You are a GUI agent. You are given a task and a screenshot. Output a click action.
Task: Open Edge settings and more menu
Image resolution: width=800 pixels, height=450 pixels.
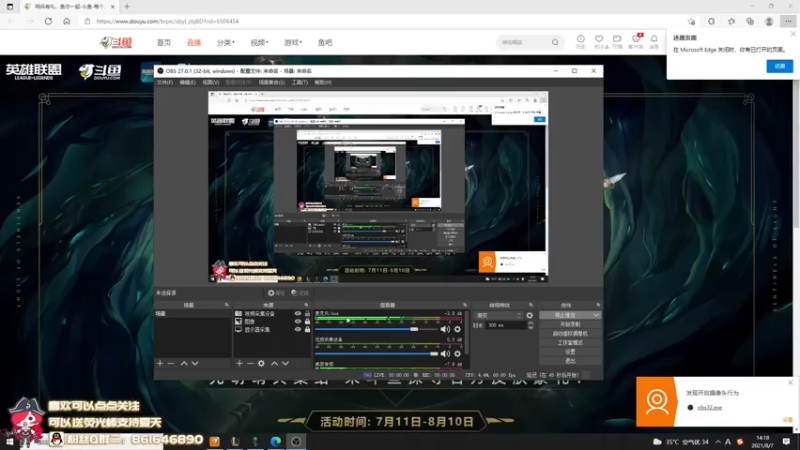pos(788,21)
